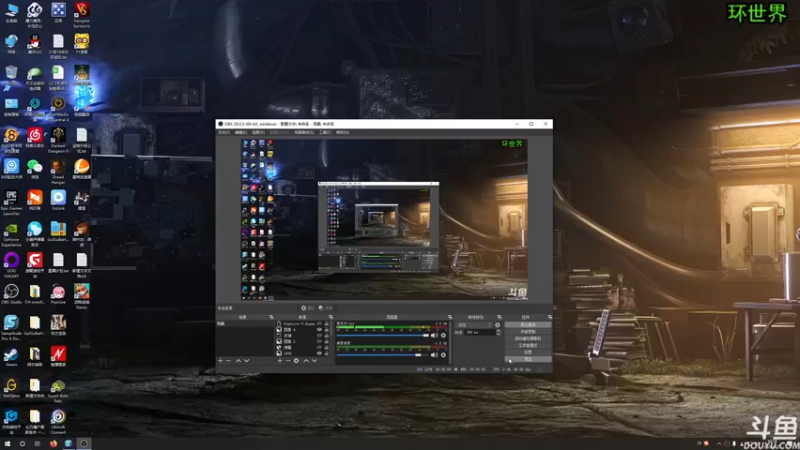Screen dimensions: 800x450
Task: Remove selected source with minus icon
Action: coord(288,361)
